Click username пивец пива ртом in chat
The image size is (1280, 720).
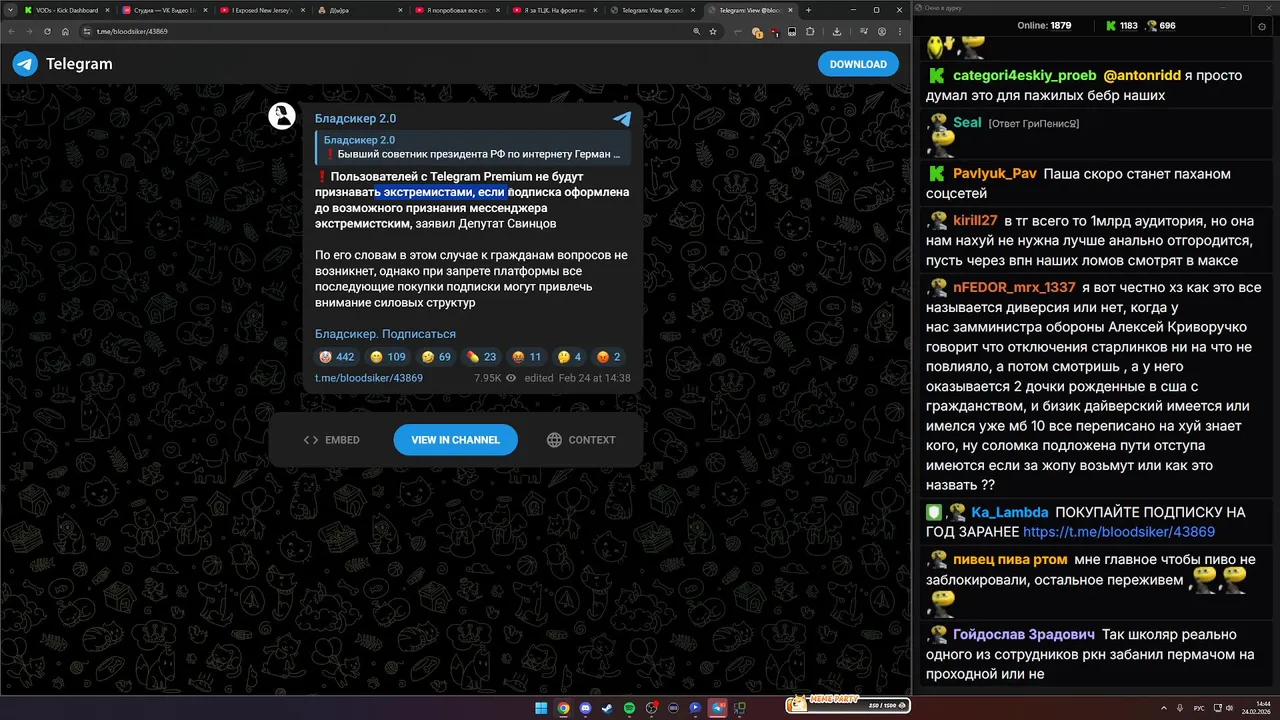1010,559
